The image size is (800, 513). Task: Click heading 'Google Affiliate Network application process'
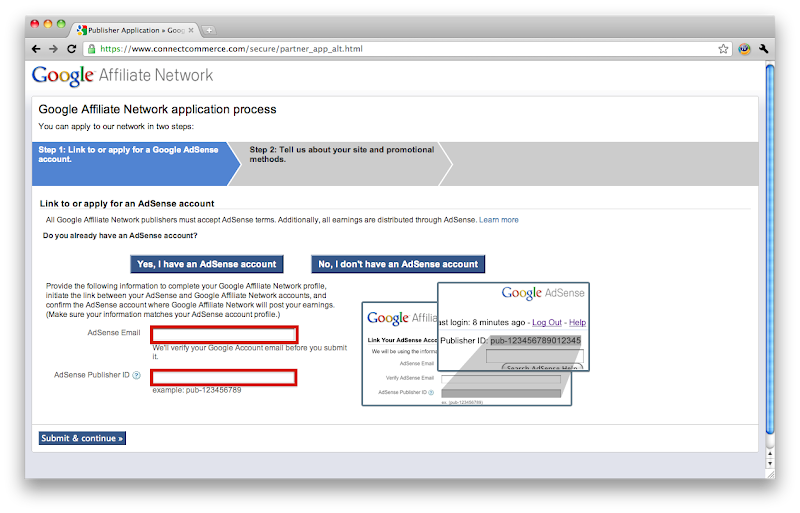click(157, 109)
